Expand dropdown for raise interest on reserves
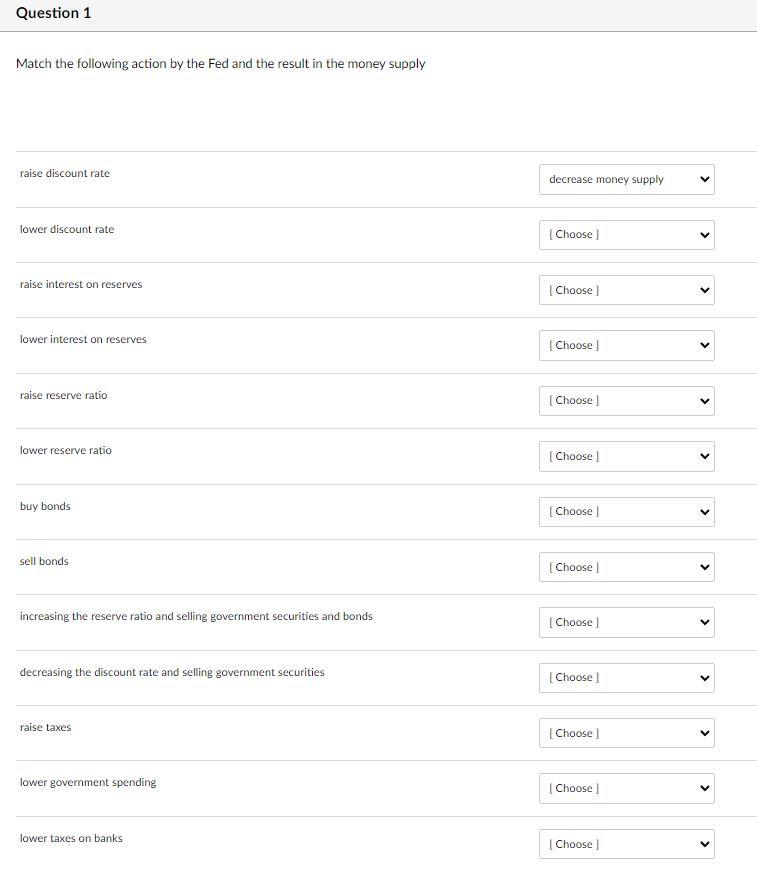Viewport: 757px width, 880px height. point(627,290)
